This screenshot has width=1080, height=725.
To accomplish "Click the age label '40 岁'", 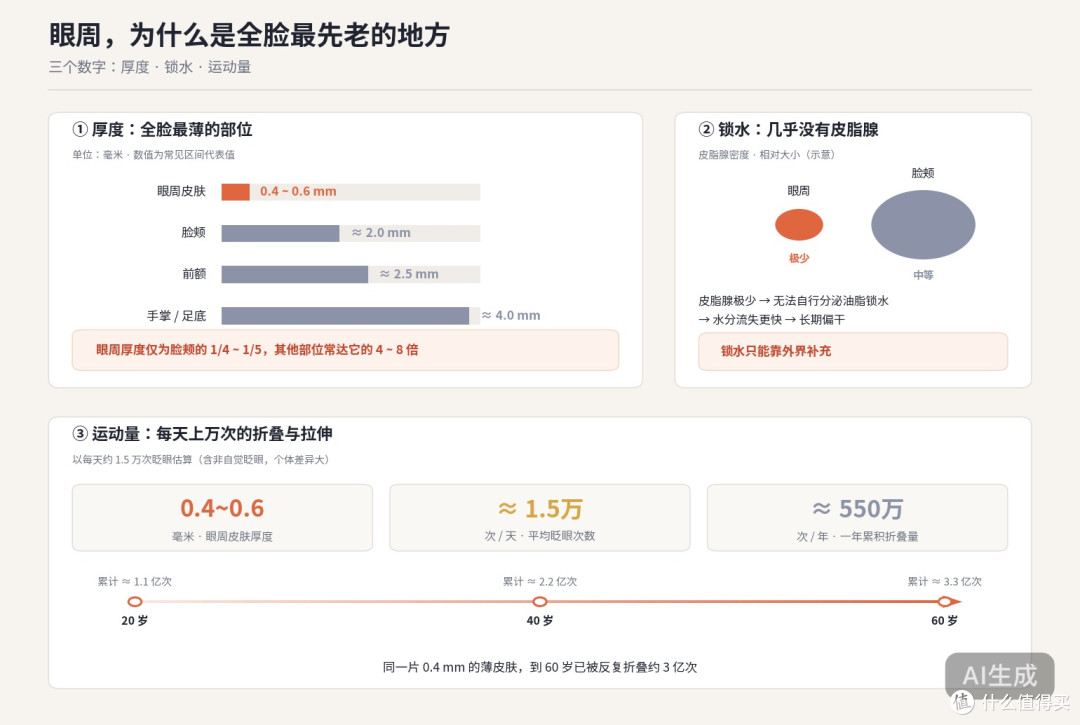I will [540, 620].
